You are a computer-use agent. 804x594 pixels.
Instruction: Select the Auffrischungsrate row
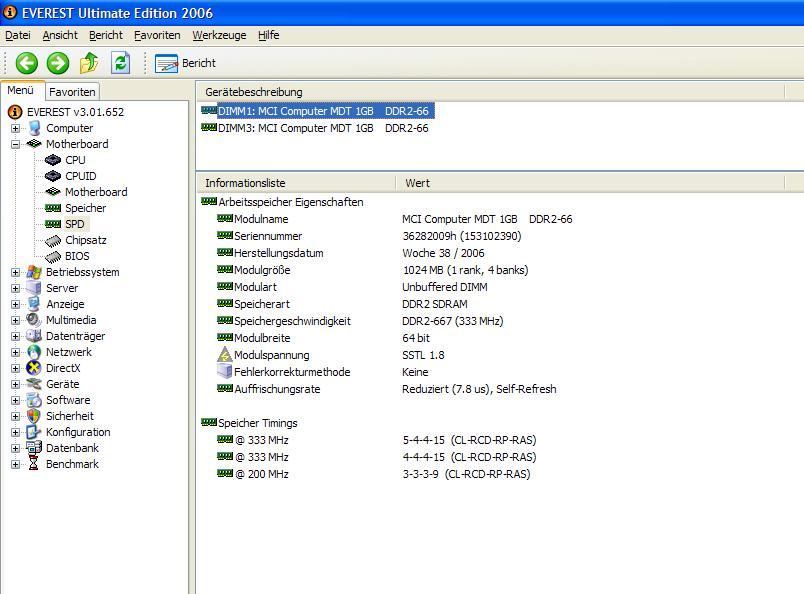point(387,389)
